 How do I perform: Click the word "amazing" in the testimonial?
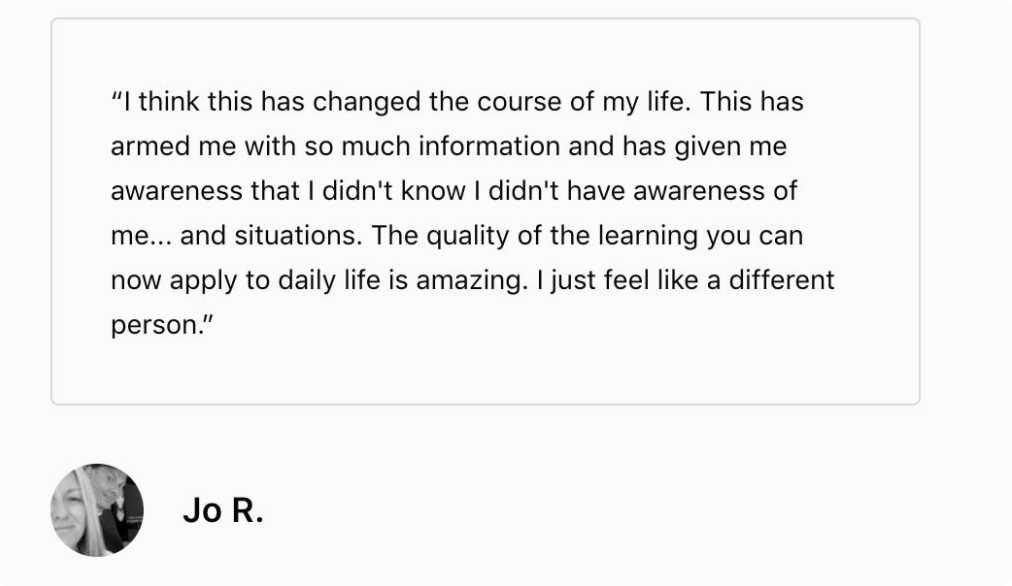pos(471,281)
